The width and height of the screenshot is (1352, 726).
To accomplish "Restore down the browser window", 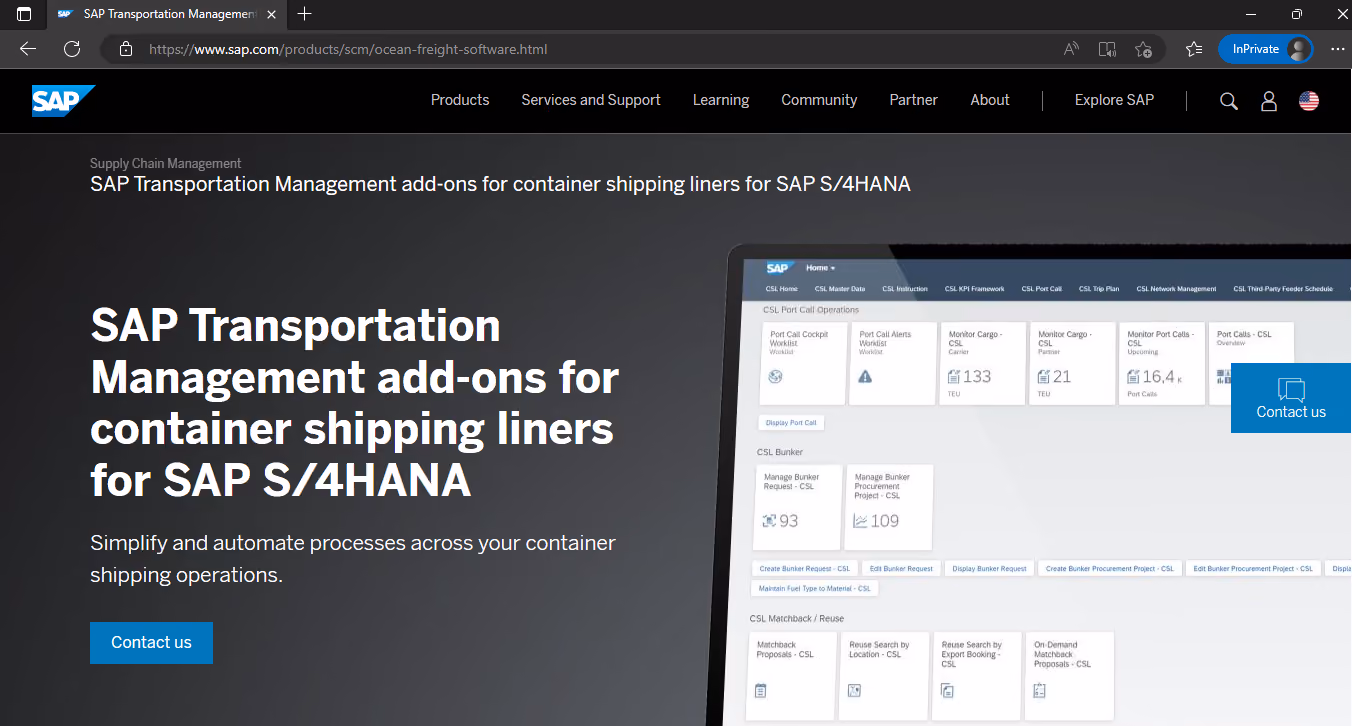I will 1297,14.
